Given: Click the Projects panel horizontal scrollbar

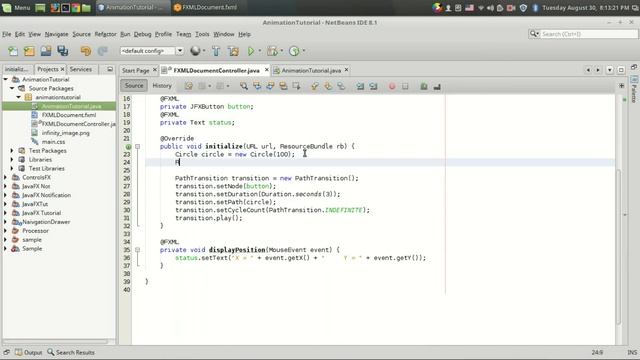Looking at the screenshot, I should click(56, 341).
